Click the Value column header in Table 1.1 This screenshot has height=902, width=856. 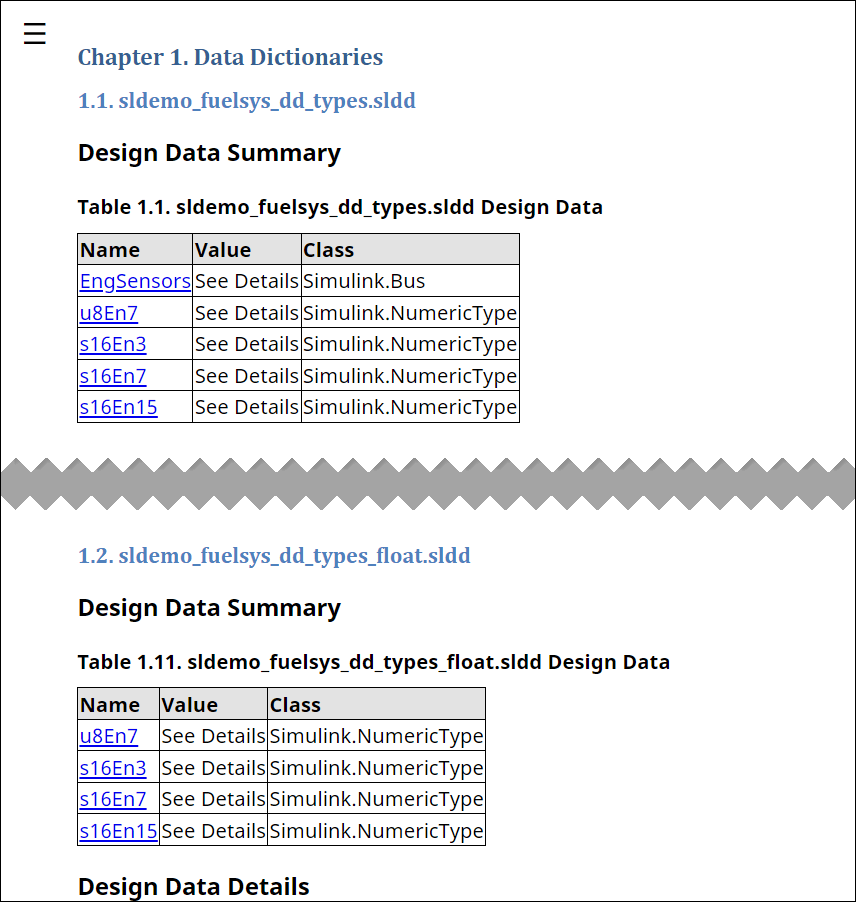pyautogui.click(x=247, y=250)
